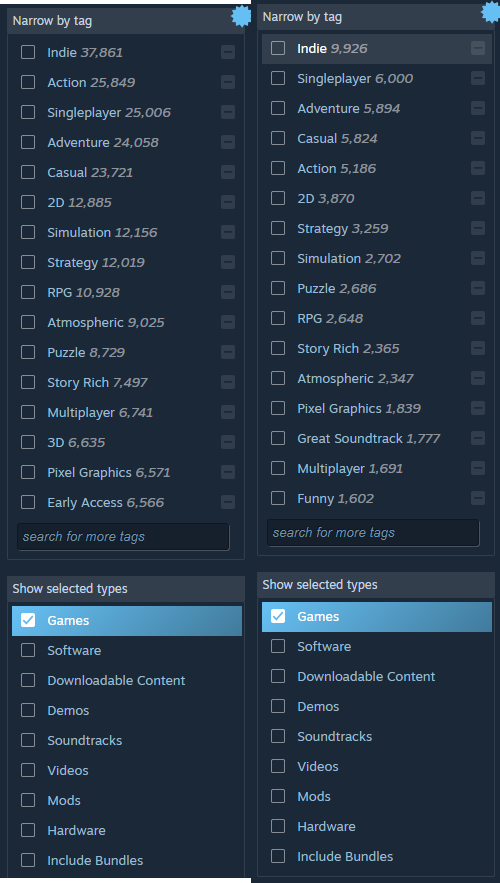Tick the Simulation 2,702 checkbox
Screen dimensions: 500x883
278,258
